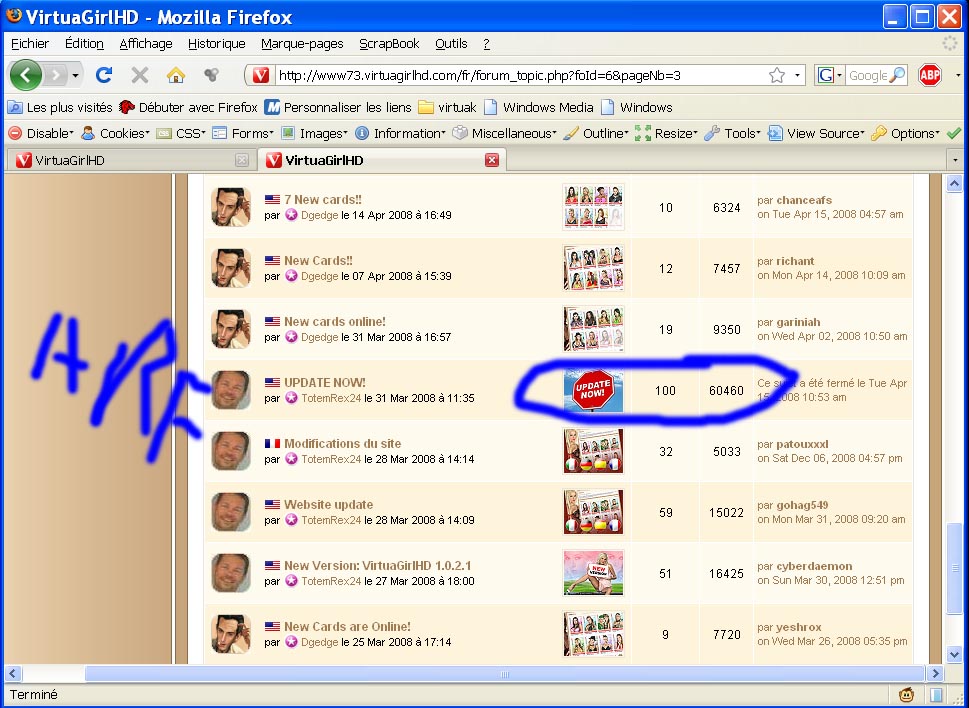Click the Adblock Plus ABP icon

pos(929,75)
